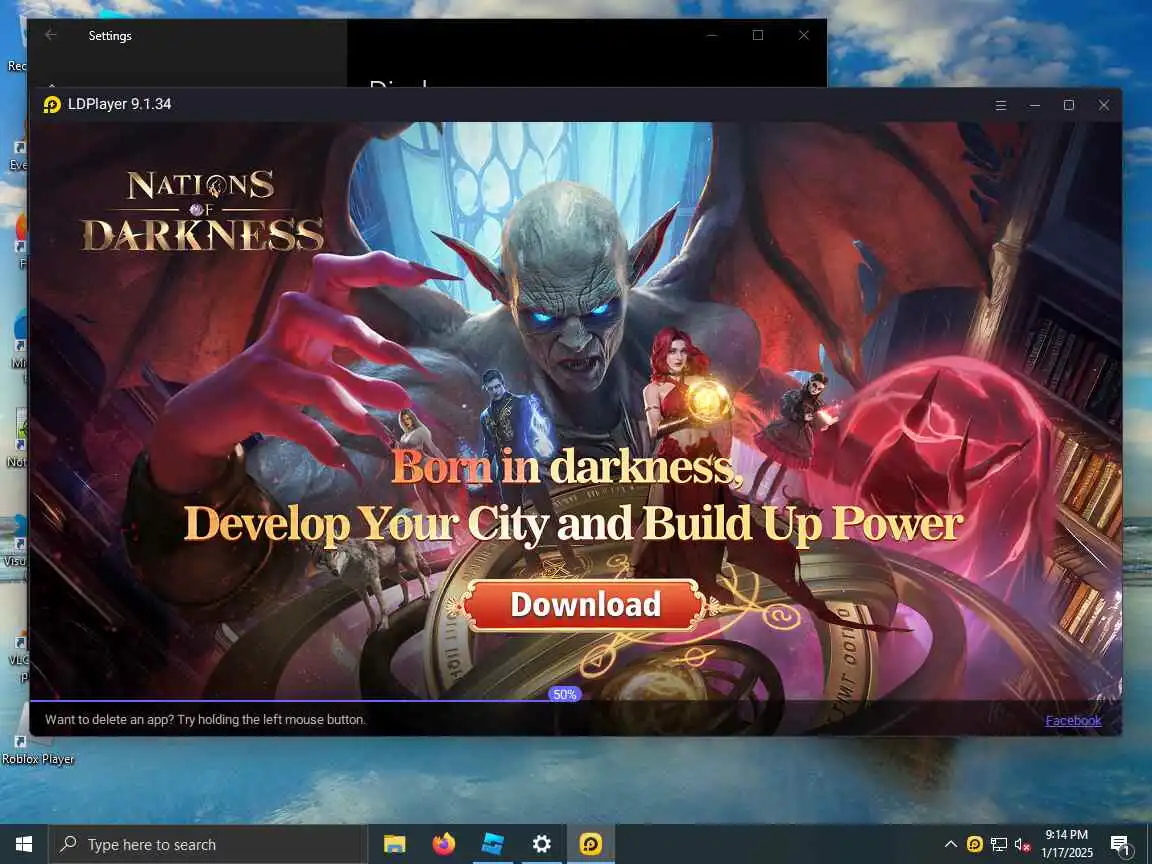Launch Firefox from the taskbar
This screenshot has width=1152, height=864.
[443, 844]
